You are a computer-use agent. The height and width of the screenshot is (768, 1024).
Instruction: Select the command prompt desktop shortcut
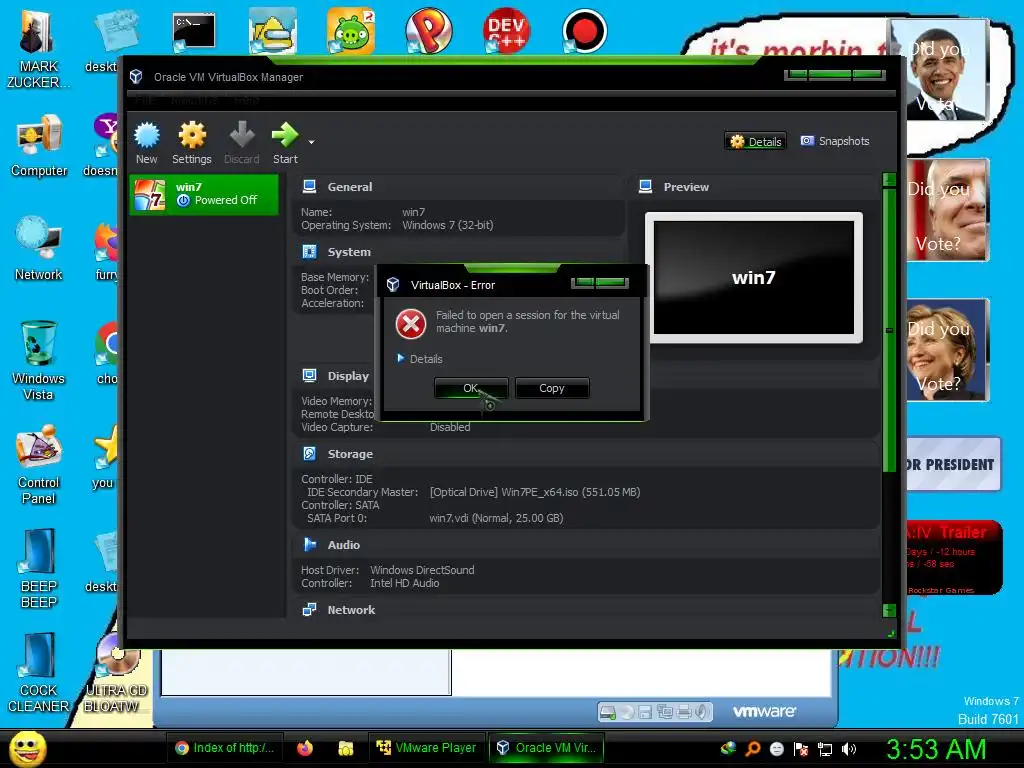[194, 31]
